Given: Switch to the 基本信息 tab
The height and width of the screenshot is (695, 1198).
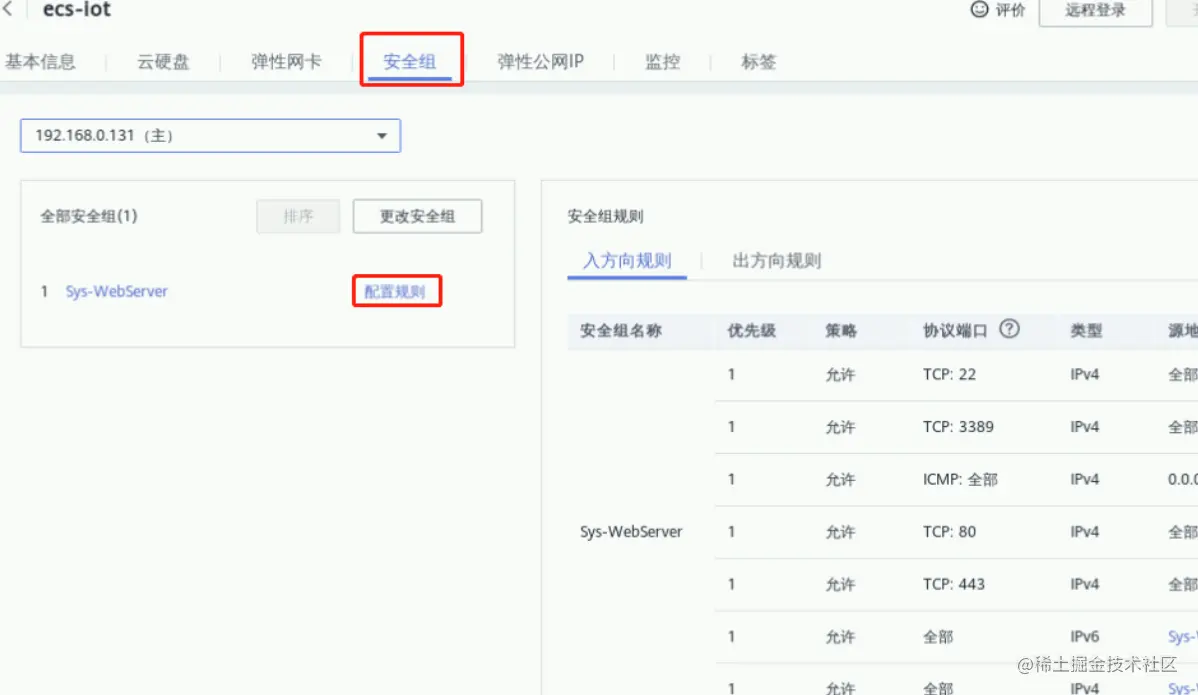Looking at the screenshot, I should tap(40, 62).
